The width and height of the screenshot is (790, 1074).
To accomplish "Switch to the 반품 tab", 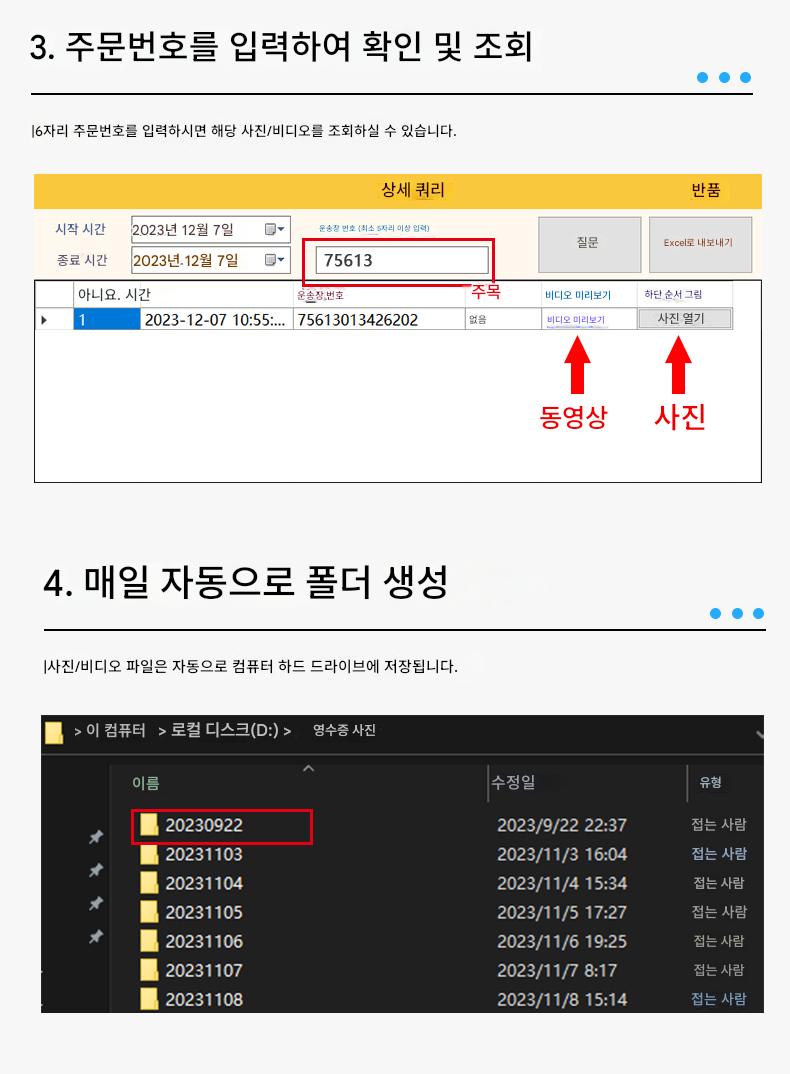I will [x=706, y=190].
